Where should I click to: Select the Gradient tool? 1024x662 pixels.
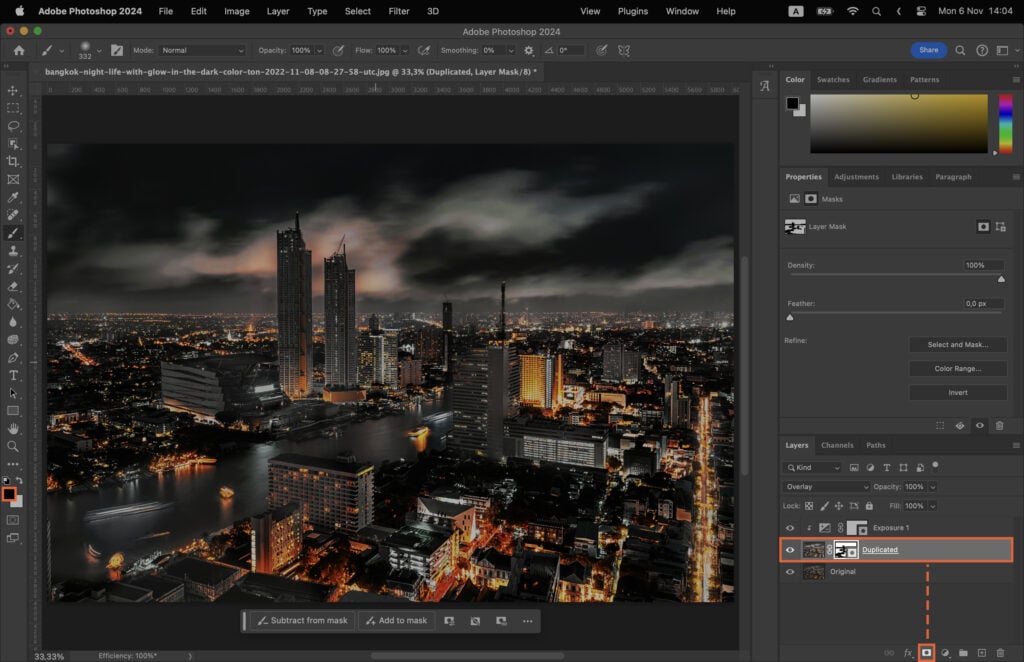point(13,306)
